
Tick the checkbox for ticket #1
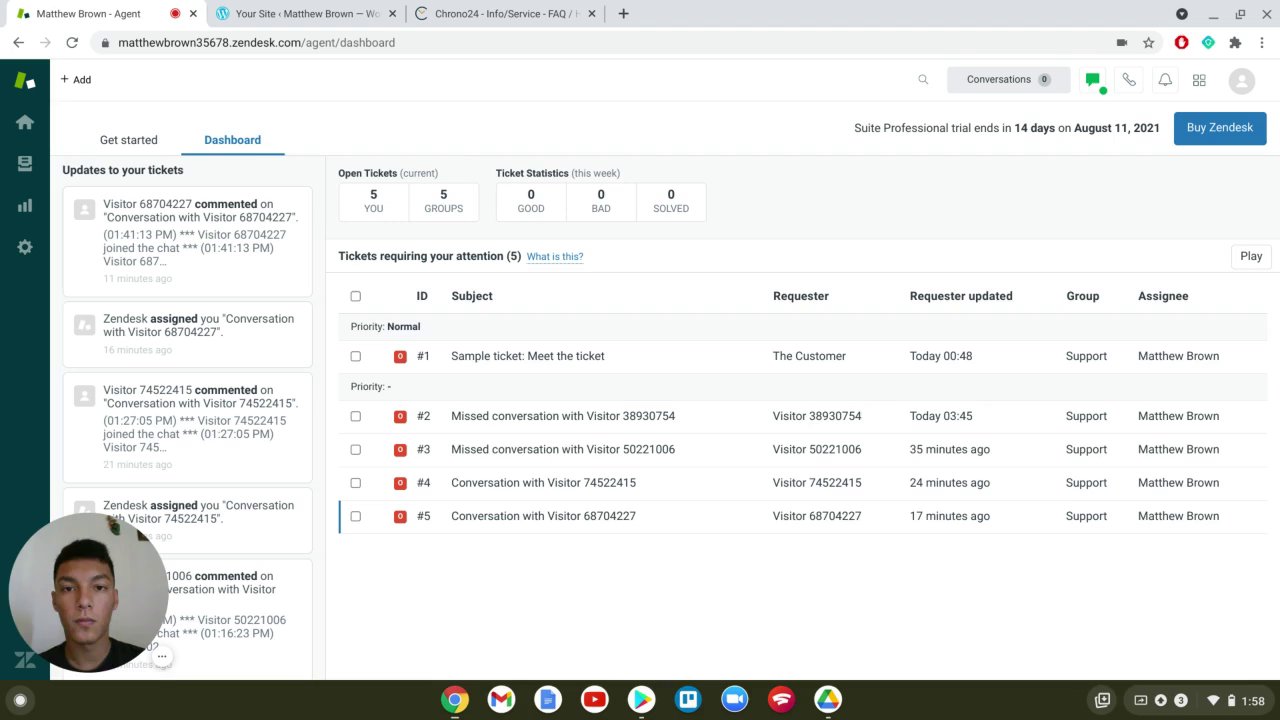(355, 356)
